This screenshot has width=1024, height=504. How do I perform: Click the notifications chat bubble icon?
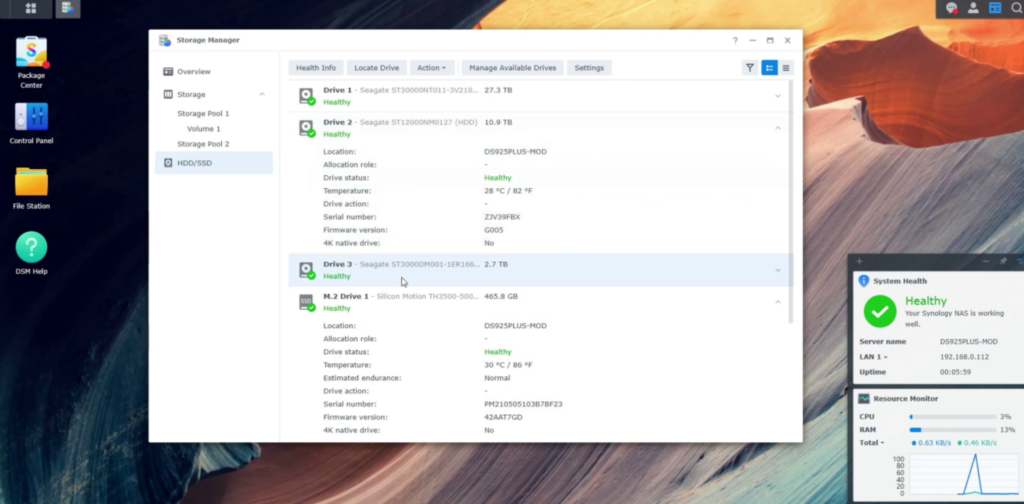pos(951,8)
